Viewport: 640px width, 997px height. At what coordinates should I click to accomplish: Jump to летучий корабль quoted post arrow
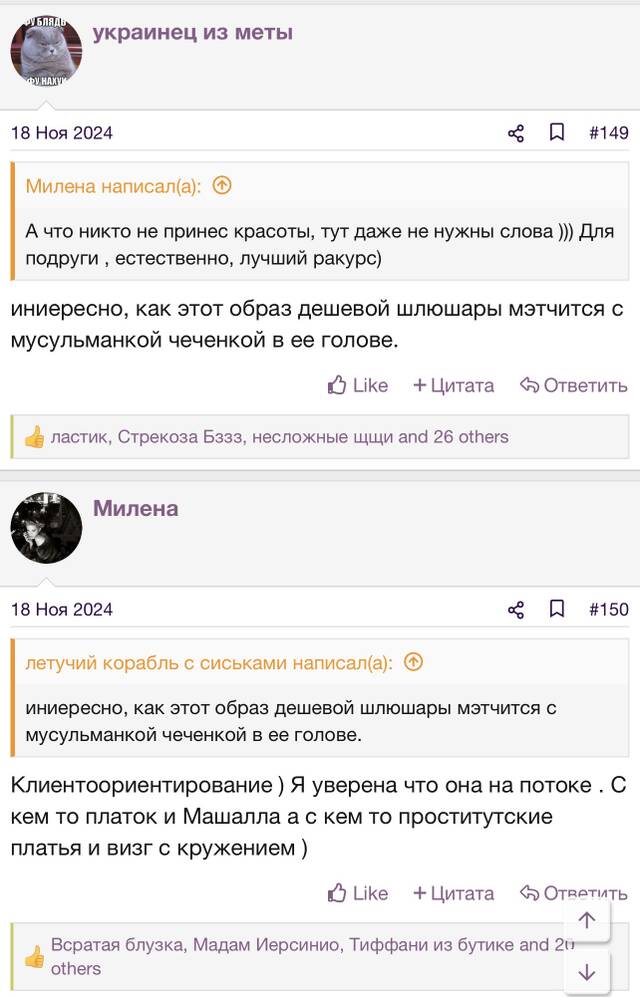point(414,663)
